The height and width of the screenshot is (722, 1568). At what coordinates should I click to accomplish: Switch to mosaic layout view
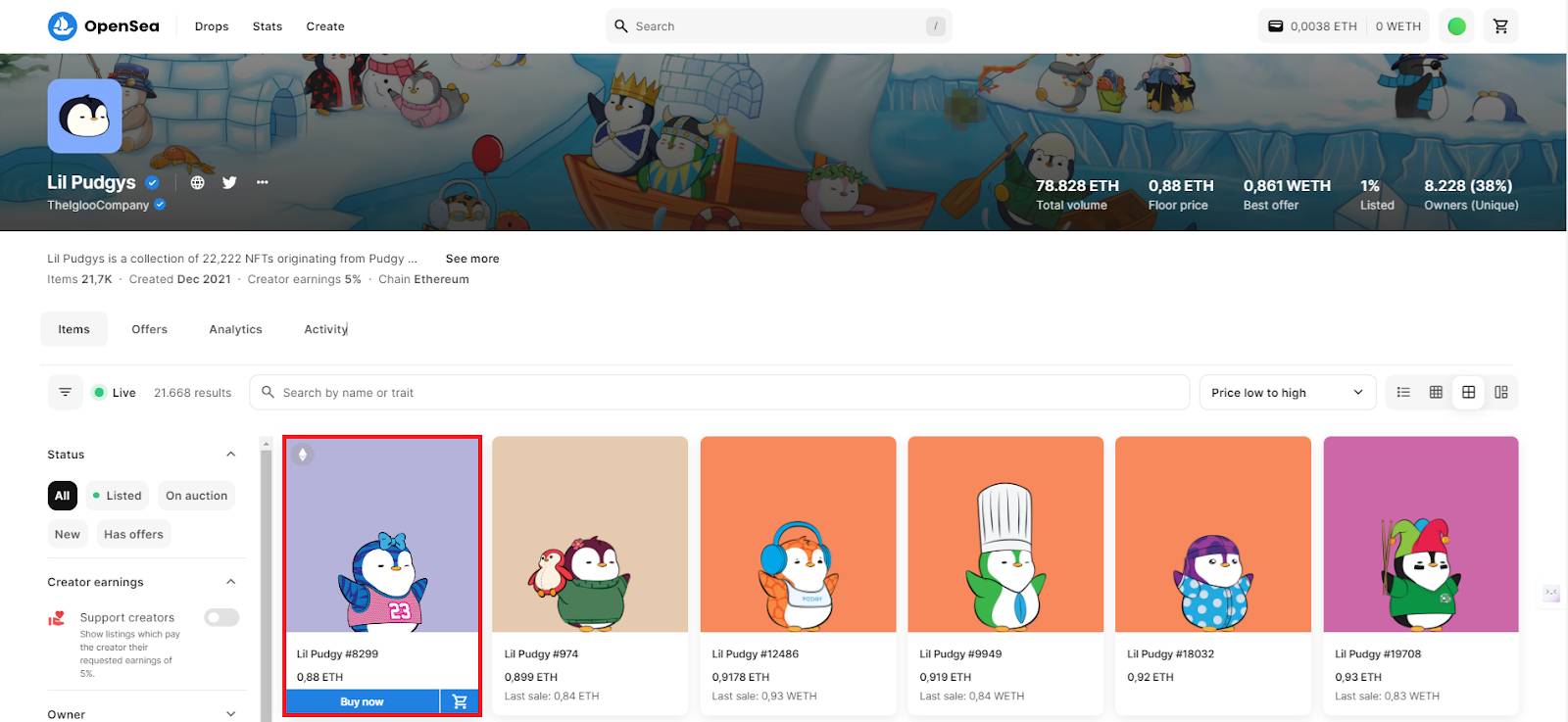[x=1501, y=393]
